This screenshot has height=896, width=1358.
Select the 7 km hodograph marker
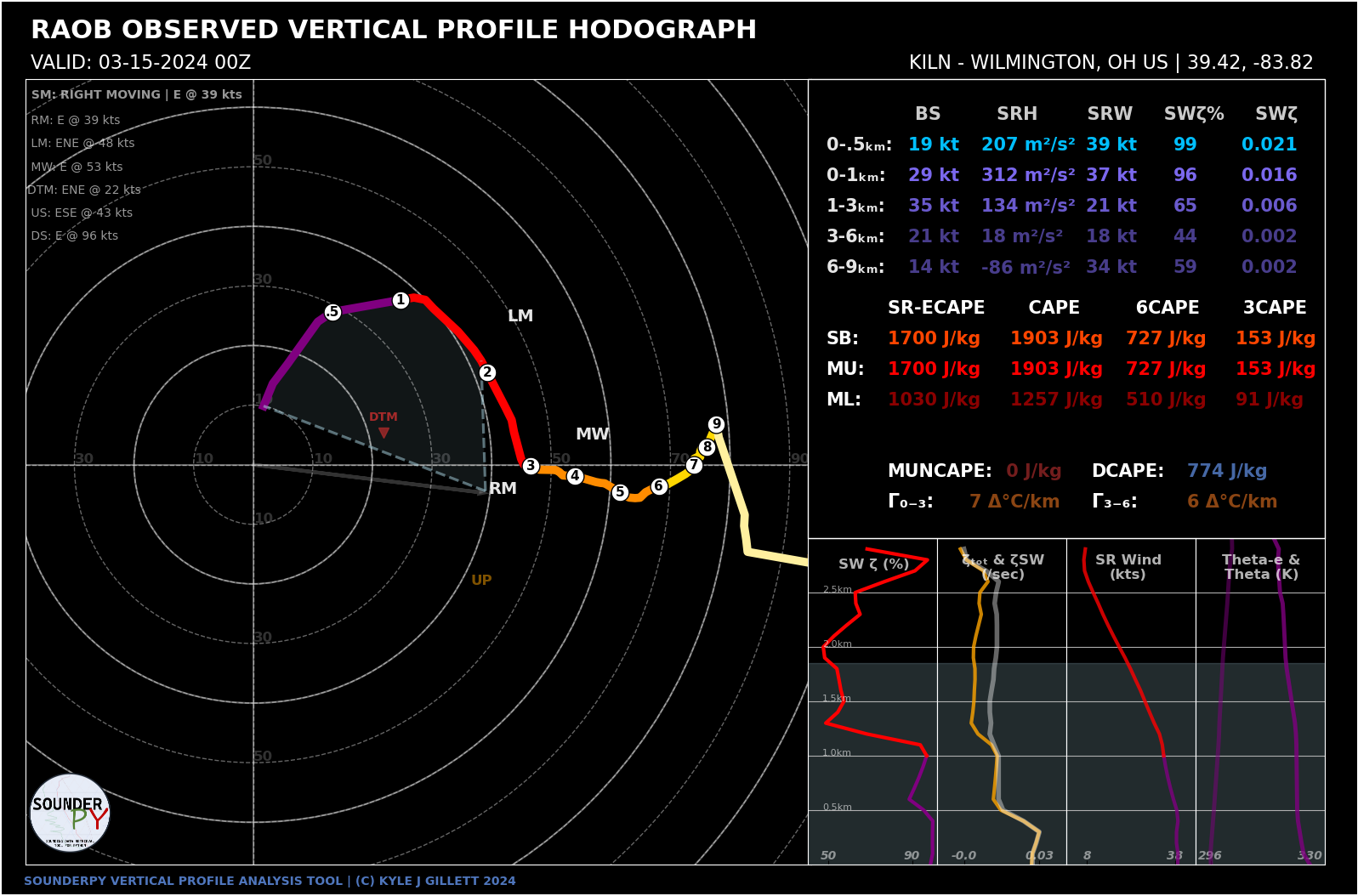coord(695,465)
